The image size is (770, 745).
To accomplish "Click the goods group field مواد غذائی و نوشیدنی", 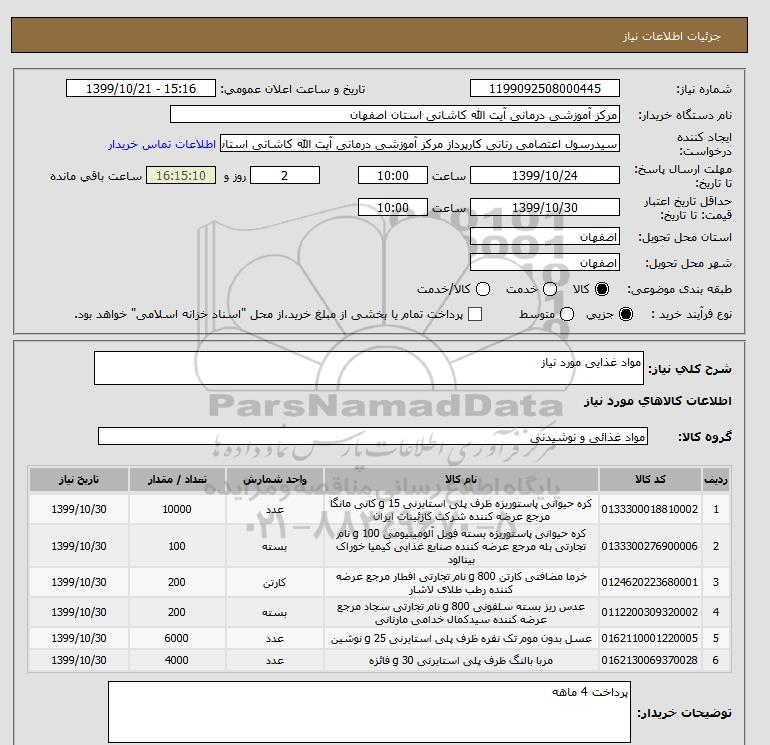I will (373, 436).
